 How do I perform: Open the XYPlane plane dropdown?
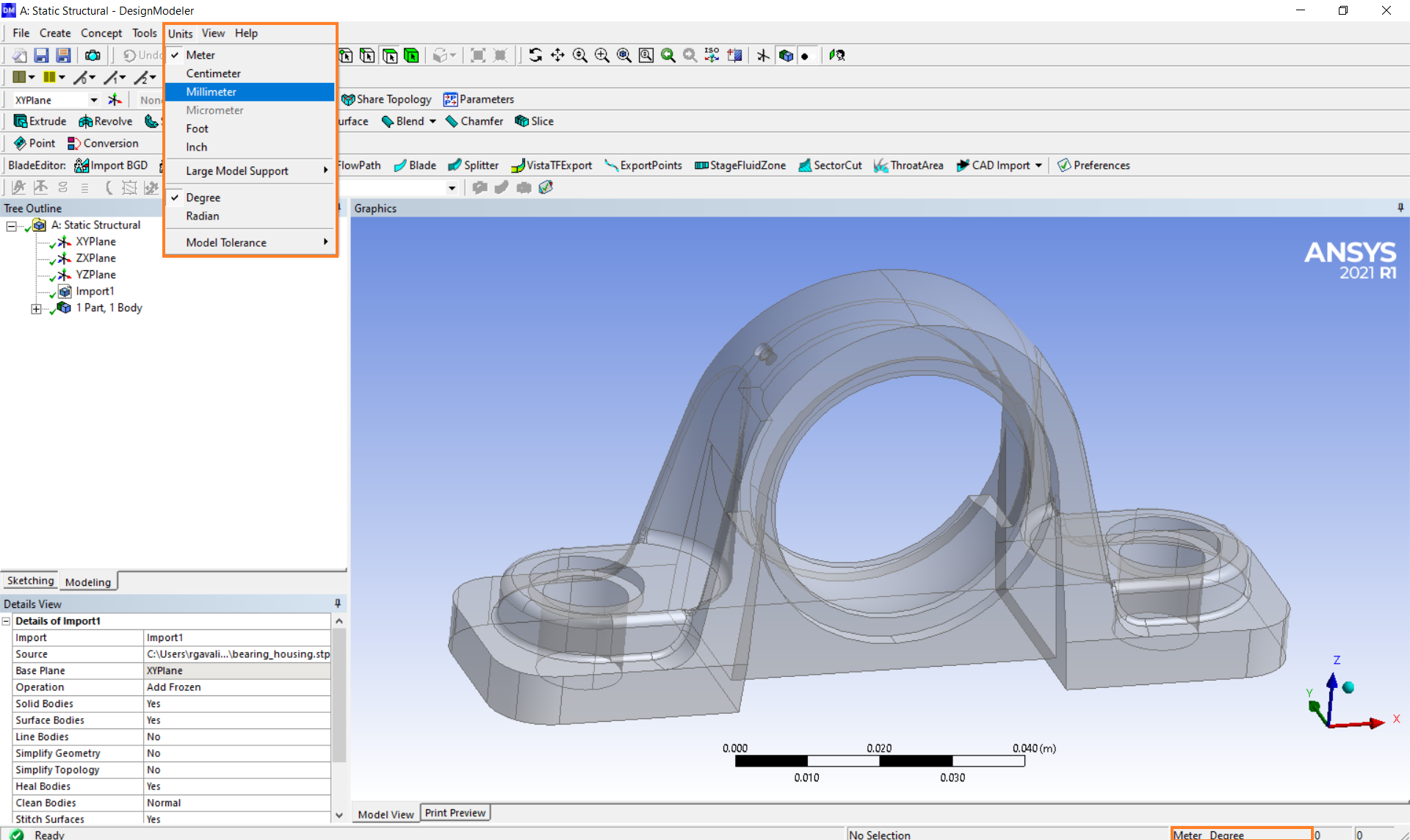pos(93,100)
